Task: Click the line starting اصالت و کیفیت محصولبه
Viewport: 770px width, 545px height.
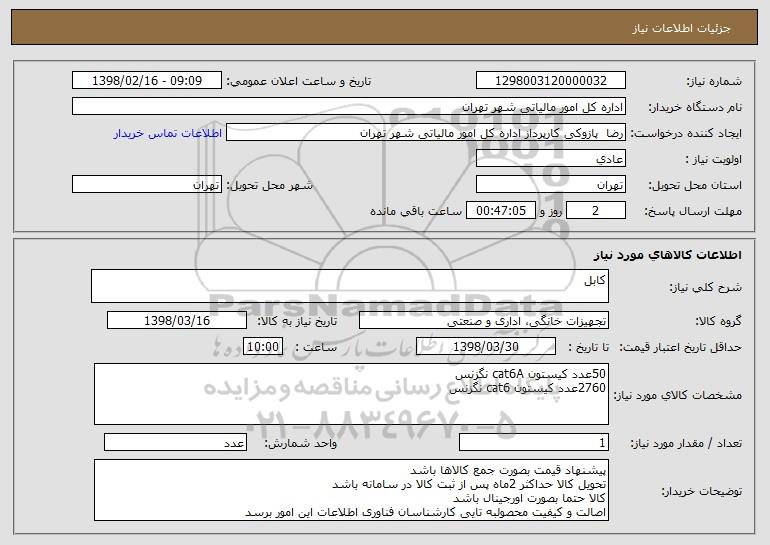Action: 426,512
